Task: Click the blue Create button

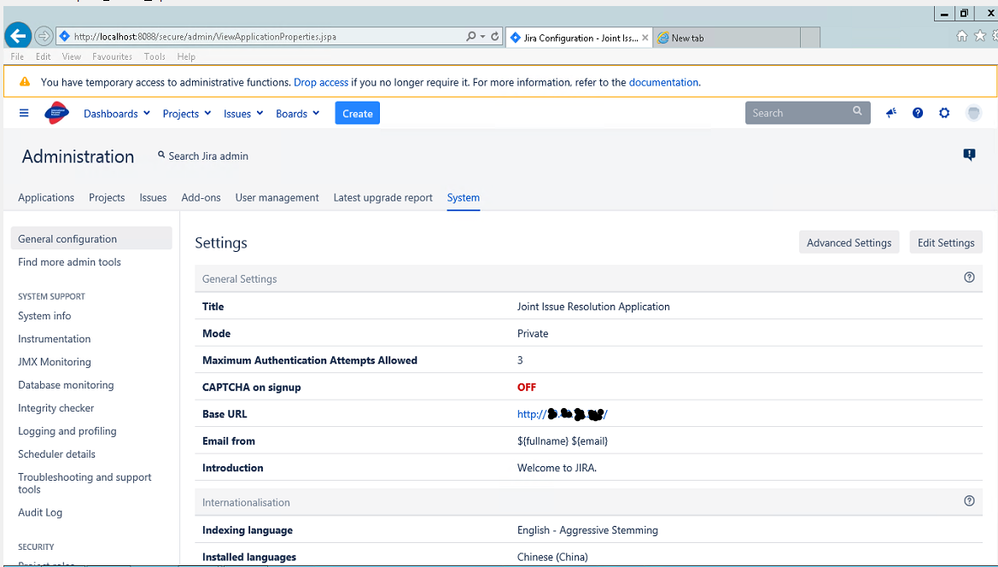Action: click(357, 113)
